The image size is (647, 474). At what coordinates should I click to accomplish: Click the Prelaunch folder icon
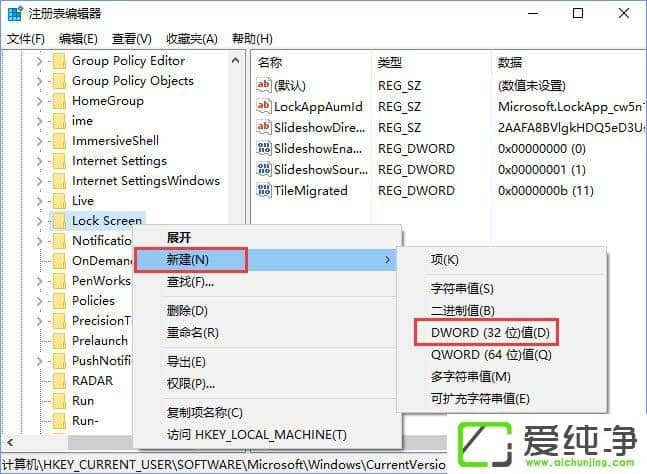pos(59,341)
